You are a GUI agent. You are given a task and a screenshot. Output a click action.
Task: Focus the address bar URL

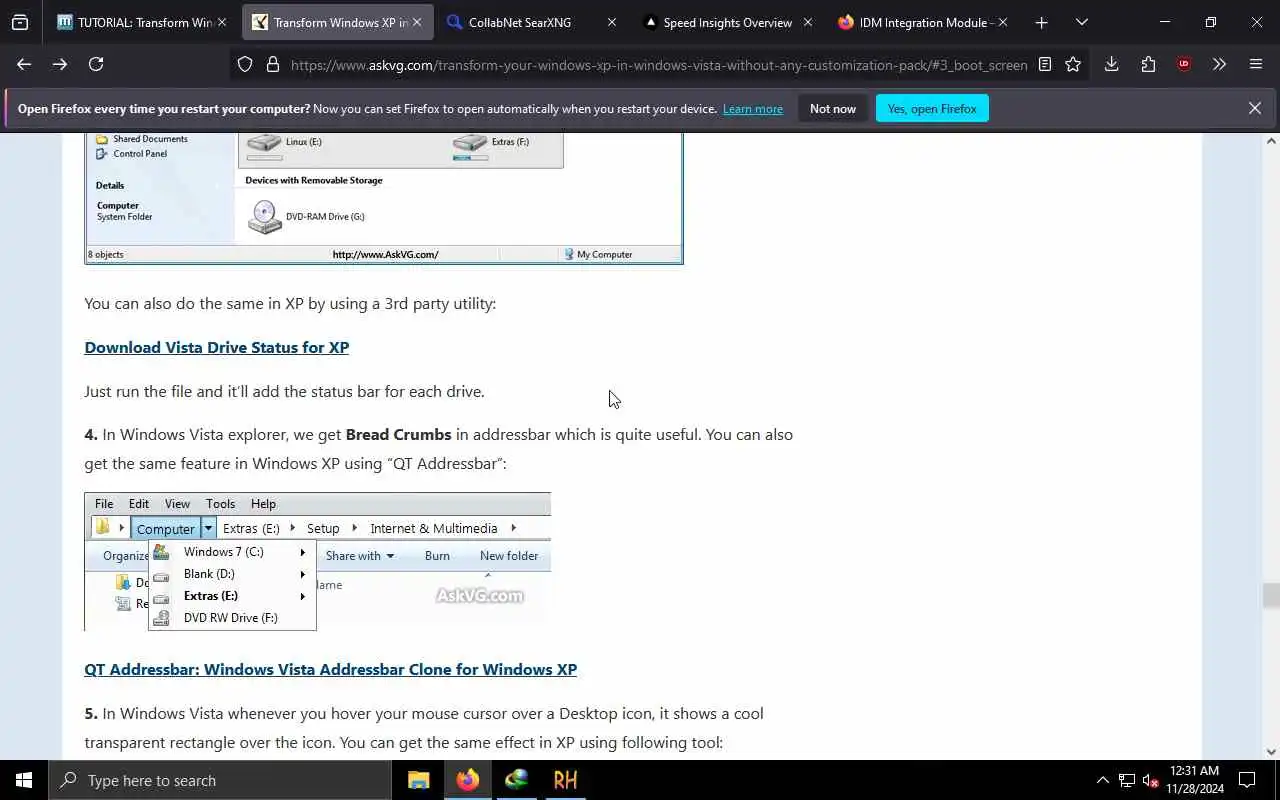pos(658,64)
